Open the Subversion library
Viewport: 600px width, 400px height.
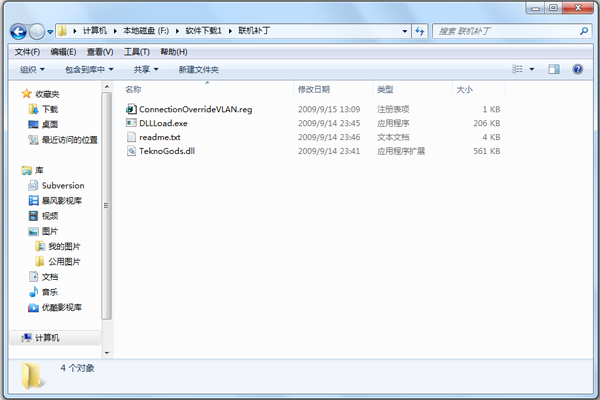63,186
